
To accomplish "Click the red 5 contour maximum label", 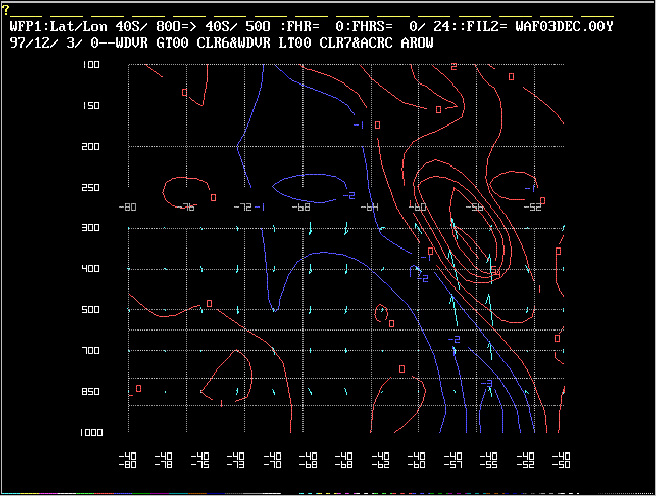I will [x=495, y=271].
